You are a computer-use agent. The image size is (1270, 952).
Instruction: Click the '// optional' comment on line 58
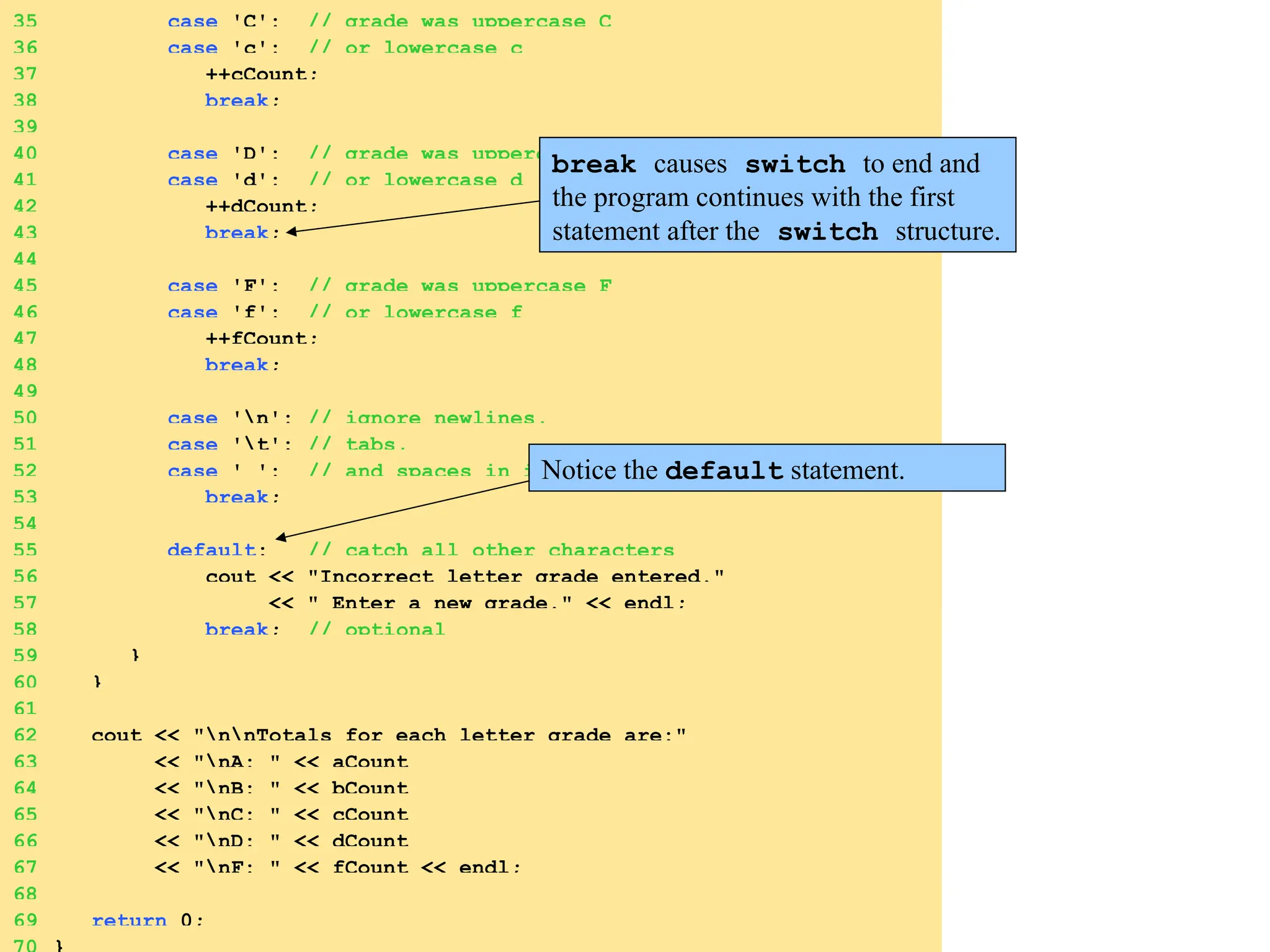377,630
